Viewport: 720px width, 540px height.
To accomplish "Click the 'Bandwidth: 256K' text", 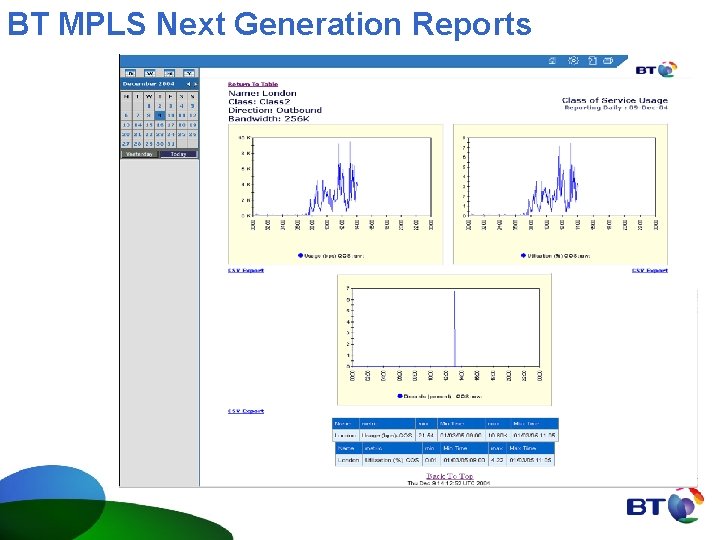I will [x=269, y=118].
